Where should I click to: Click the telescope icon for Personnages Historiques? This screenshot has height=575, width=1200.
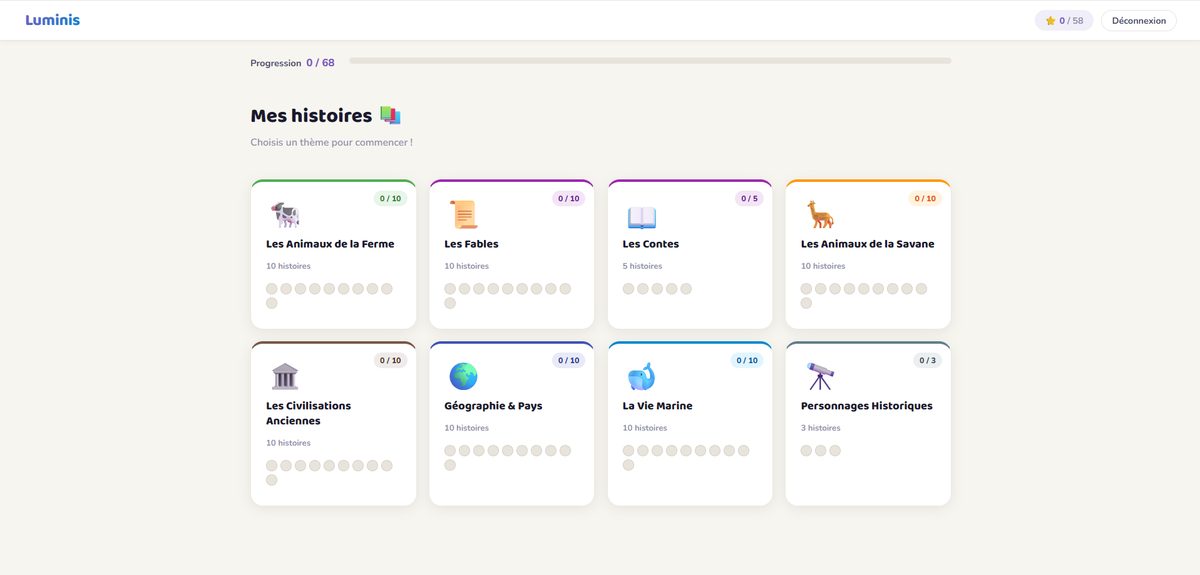(820, 376)
